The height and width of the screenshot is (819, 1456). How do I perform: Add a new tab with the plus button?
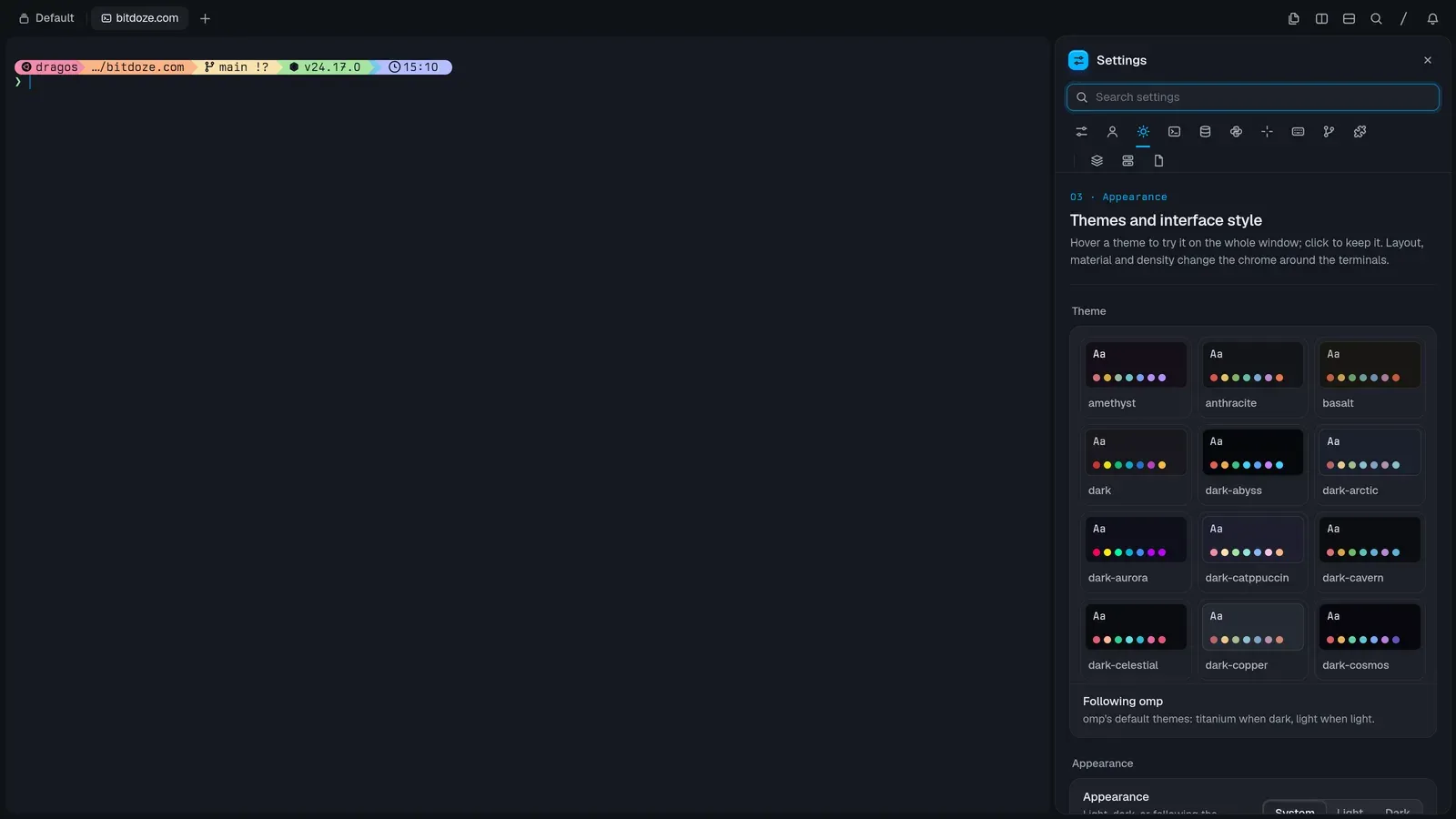[205, 18]
